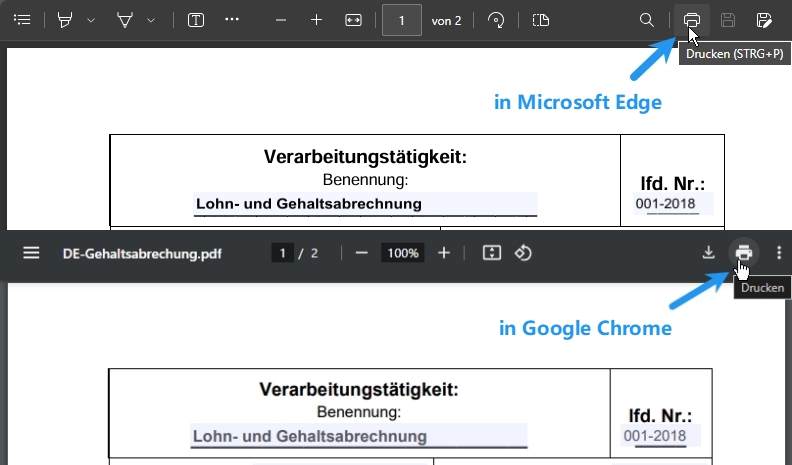Expand draw pen options dropdown in Edge
The image size is (792, 465).
pos(151,20)
